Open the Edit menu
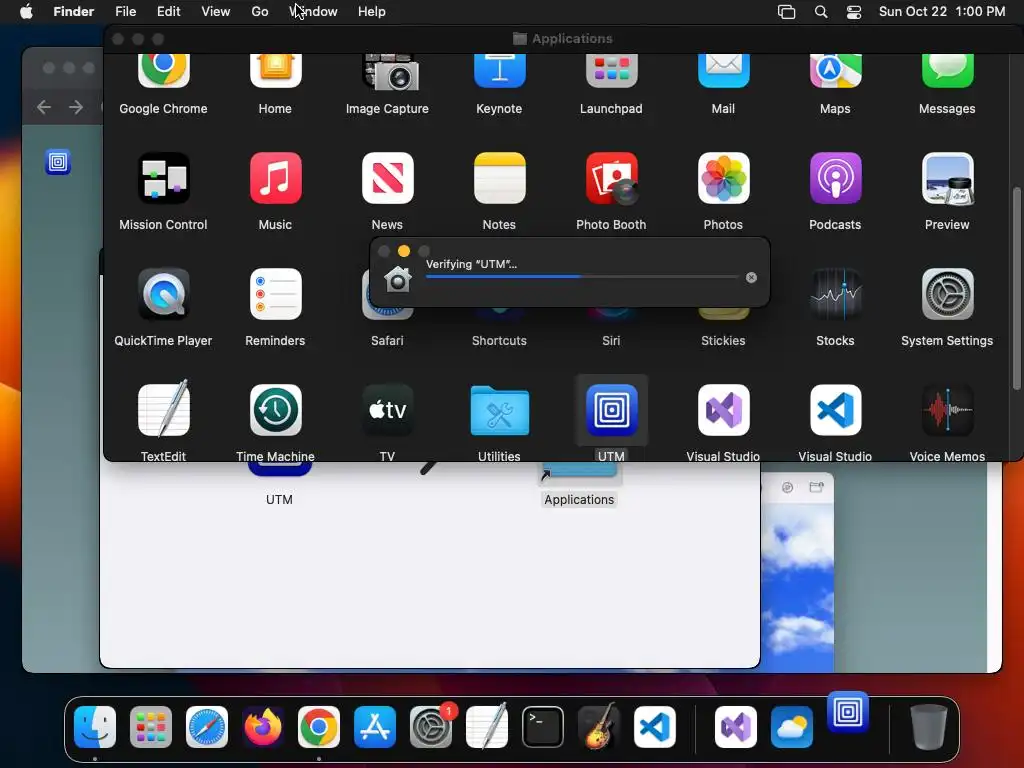The height and width of the screenshot is (768, 1024). (x=168, y=12)
